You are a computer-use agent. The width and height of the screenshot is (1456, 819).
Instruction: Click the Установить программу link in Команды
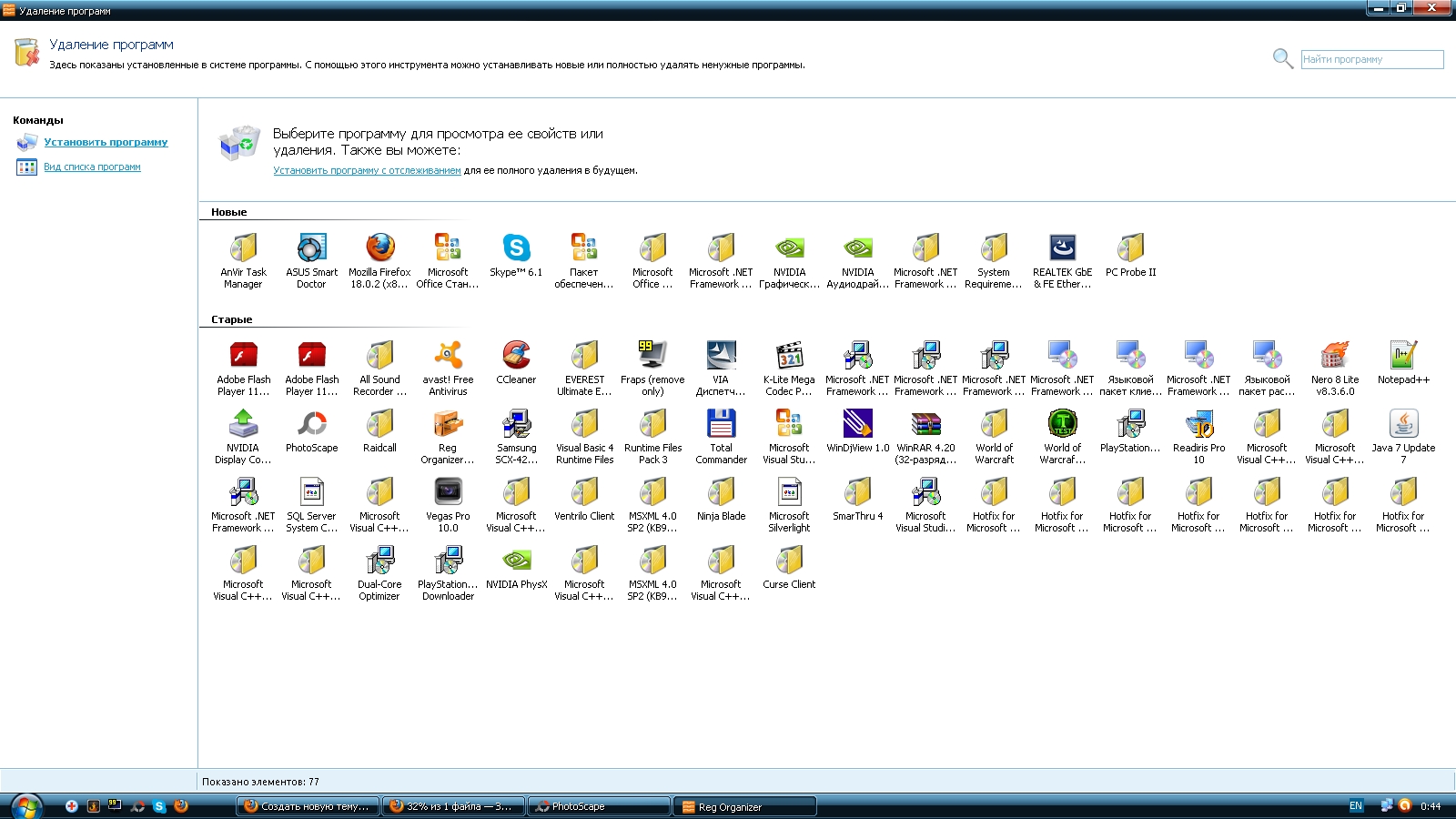[106, 142]
